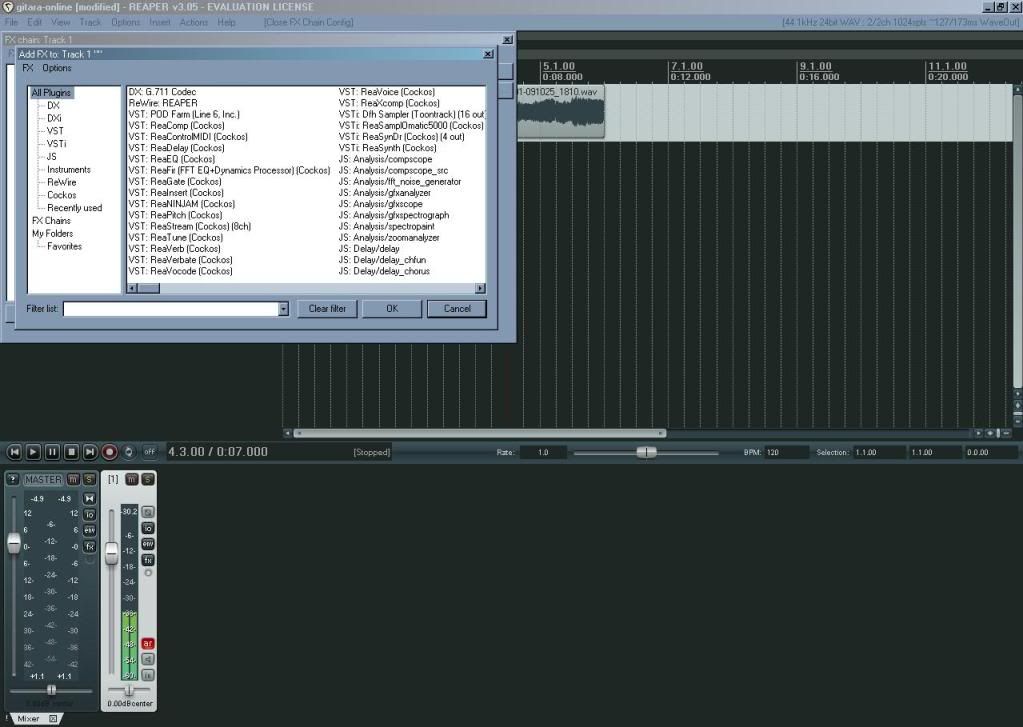This screenshot has width=1023, height=727.
Task: Stop playback with the Stop button
Action: click(72, 452)
